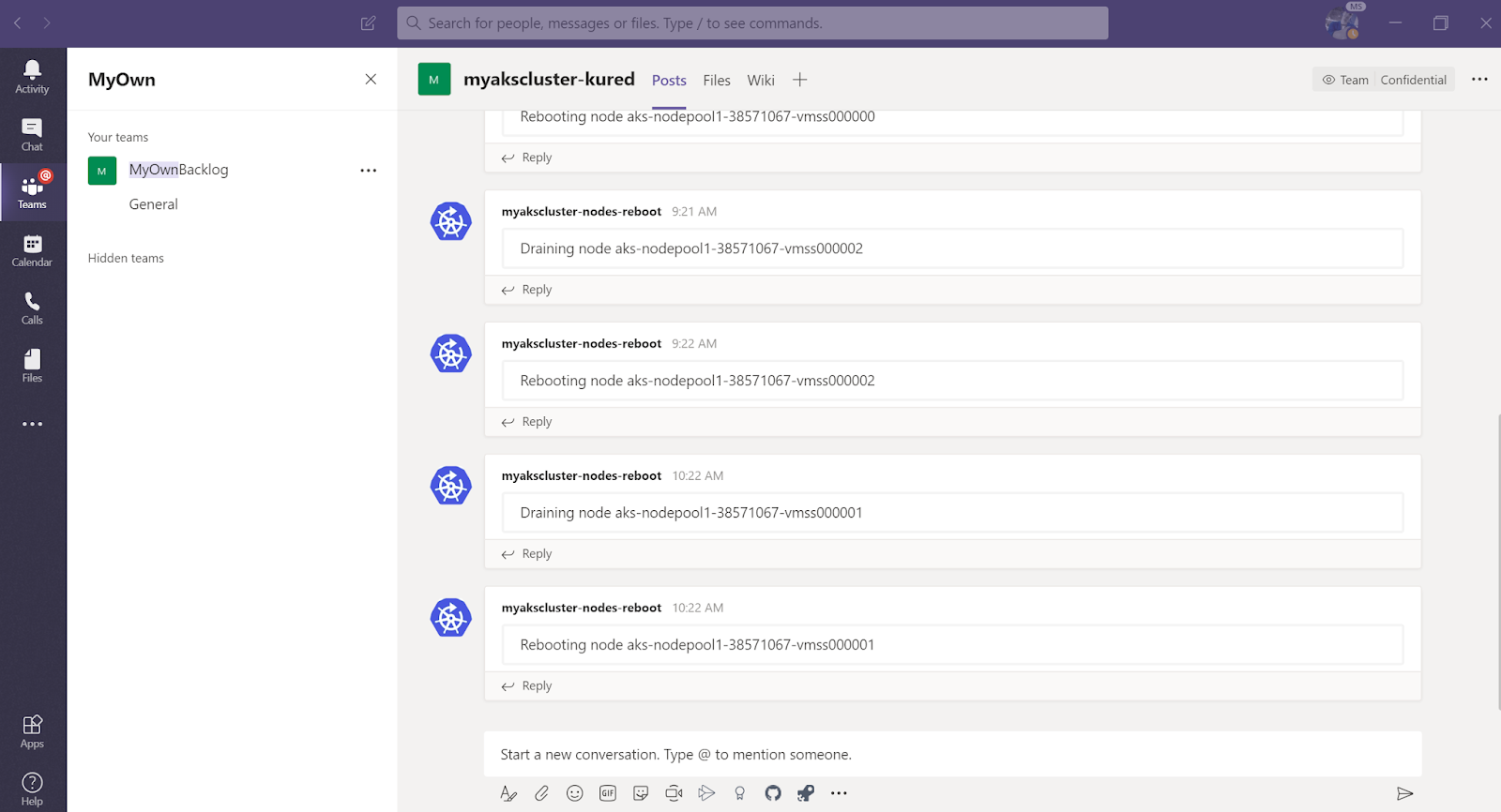1501x812 pixels.
Task: Click myakscluster-nodes-reboot name on 9:22 AM post
Action: pos(582,344)
